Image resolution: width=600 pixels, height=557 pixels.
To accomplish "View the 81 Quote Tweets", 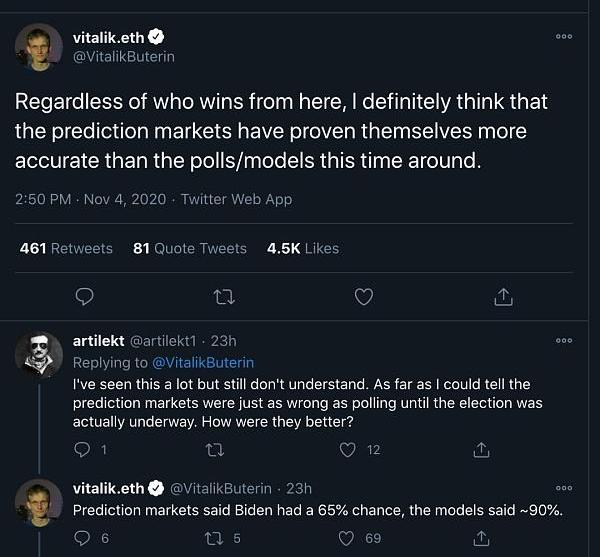I will pyautogui.click(x=189, y=248).
